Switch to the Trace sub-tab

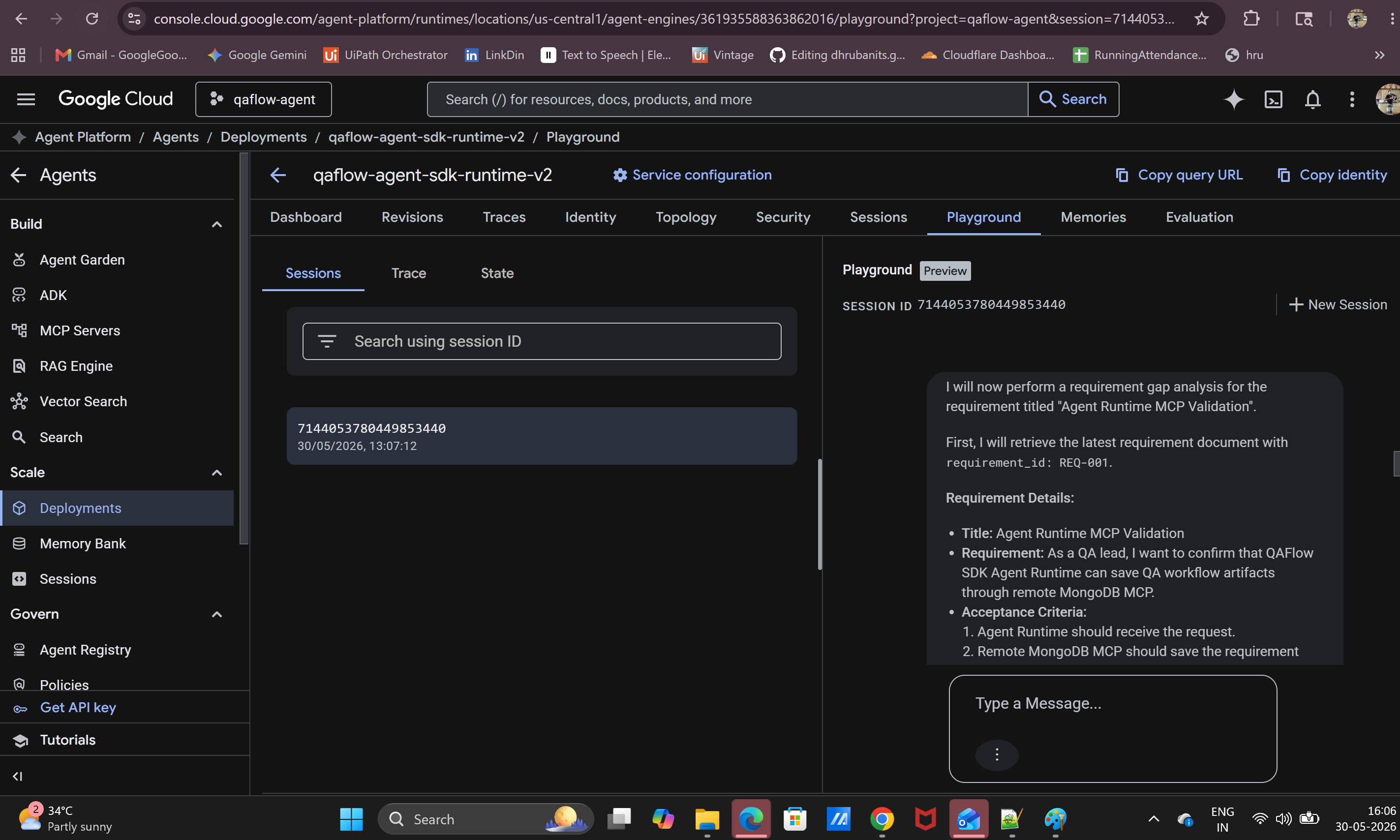click(409, 273)
